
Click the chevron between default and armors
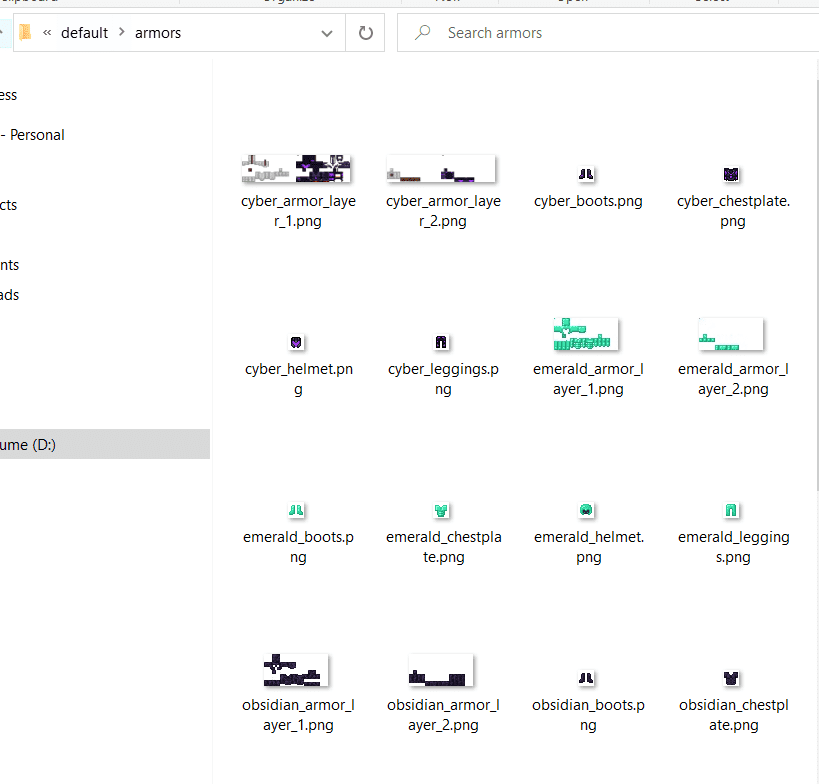tap(122, 33)
